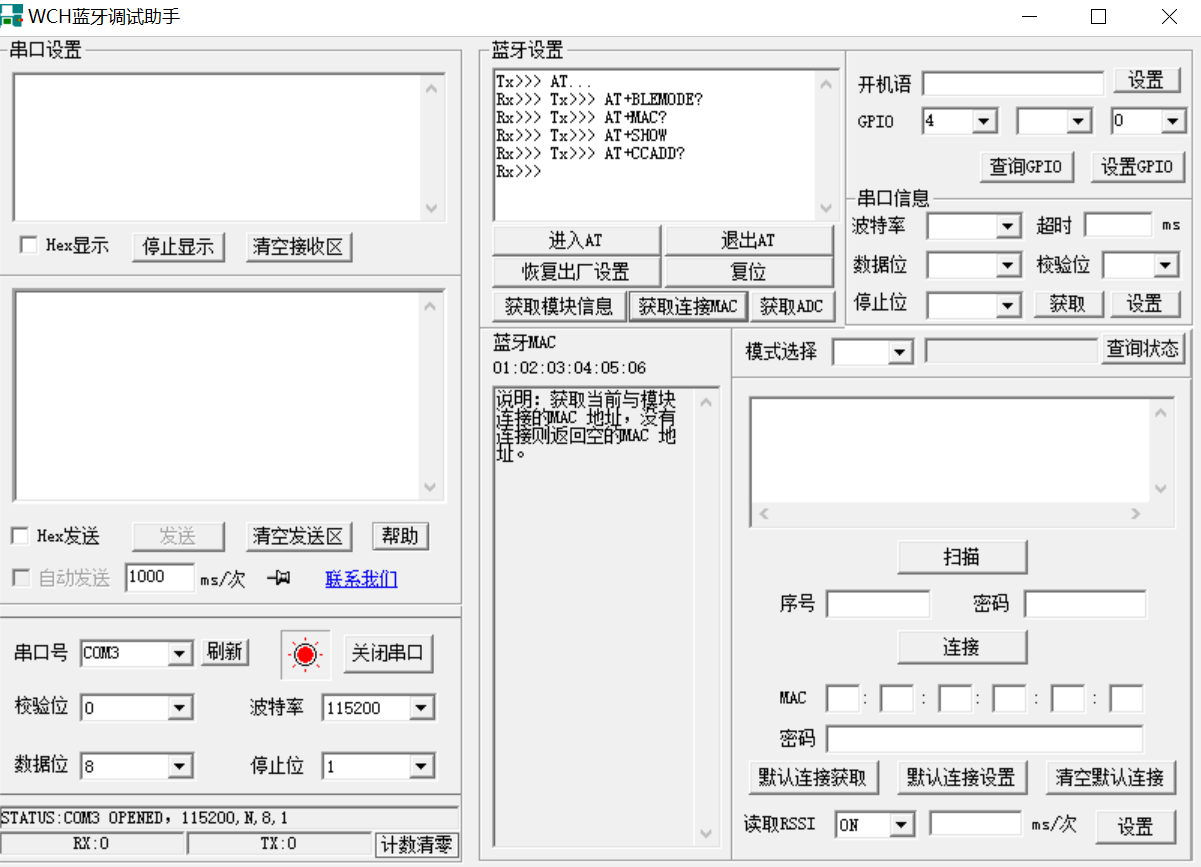Click the 进入AT button
The image size is (1201, 867).
click(575, 240)
